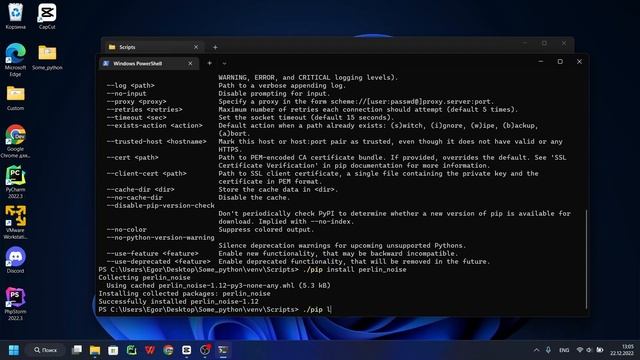Screen dimensions: 640x360
Task: Click the '--proxy <proxy>' option text
Action: 136,102
